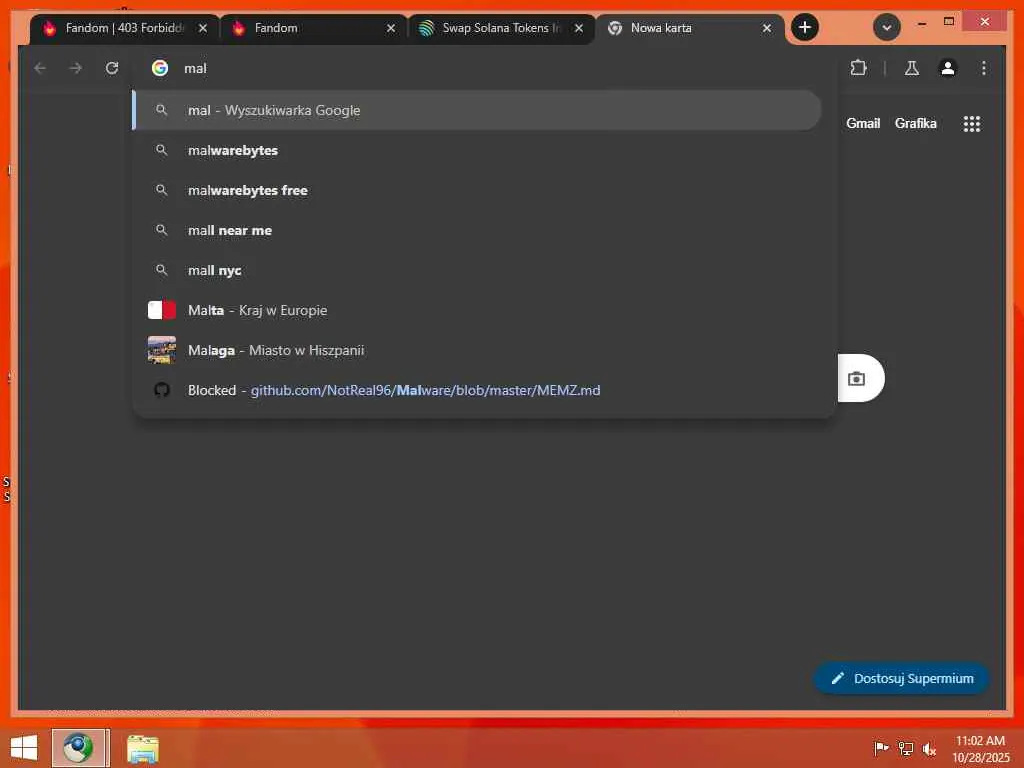Image resolution: width=1024 pixels, height=768 pixels.
Task: Close the Nowa karta tab
Action: (767, 28)
